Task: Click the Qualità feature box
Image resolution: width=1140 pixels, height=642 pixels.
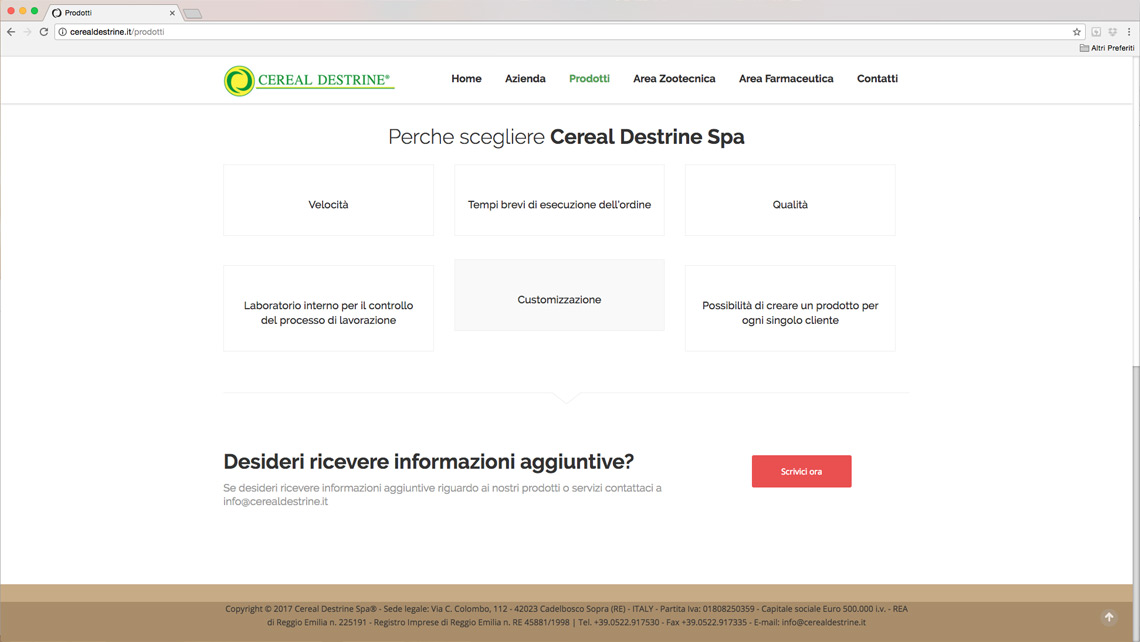Action: 790,200
